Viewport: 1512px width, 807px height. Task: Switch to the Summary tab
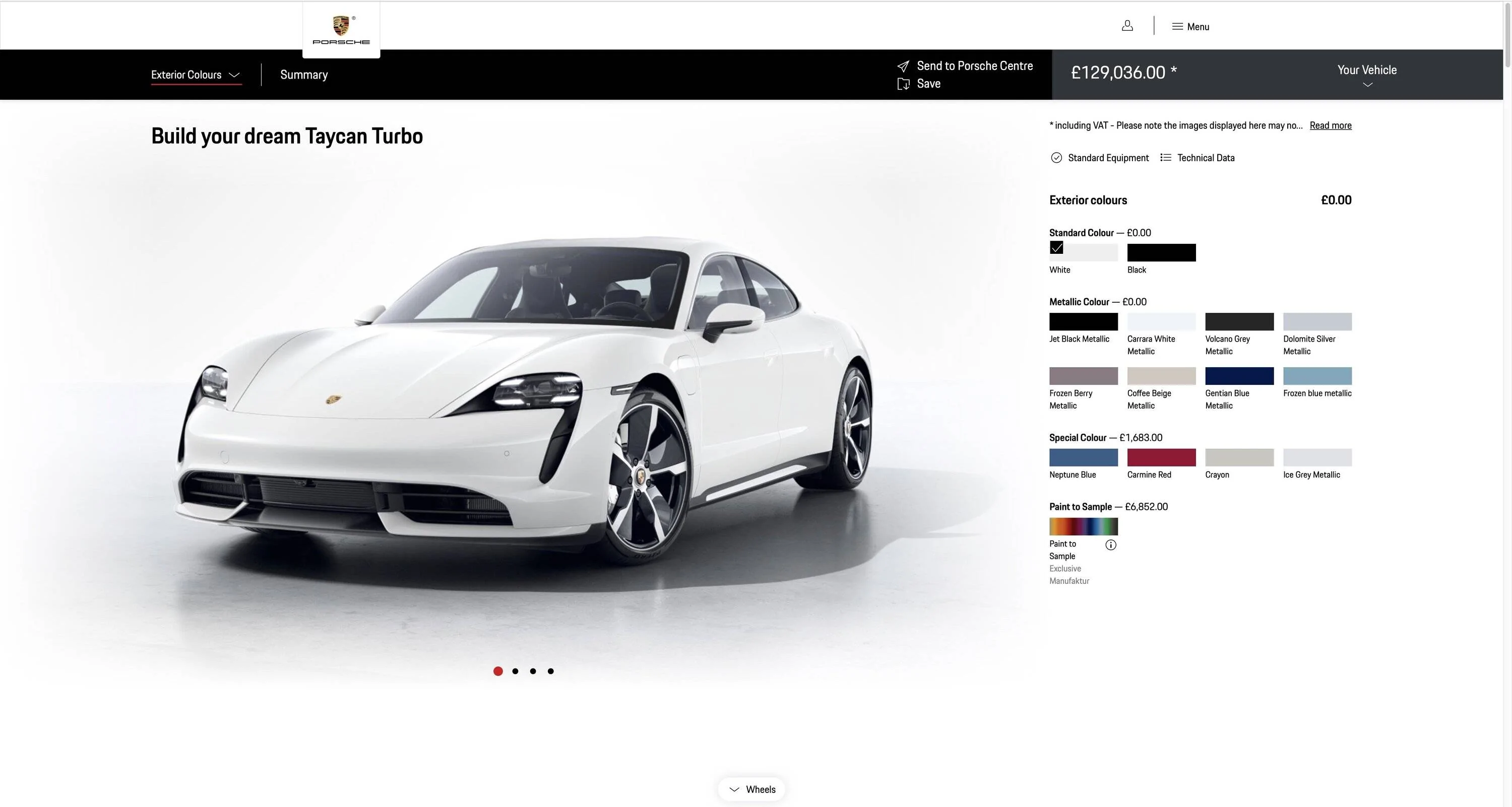pos(304,75)
